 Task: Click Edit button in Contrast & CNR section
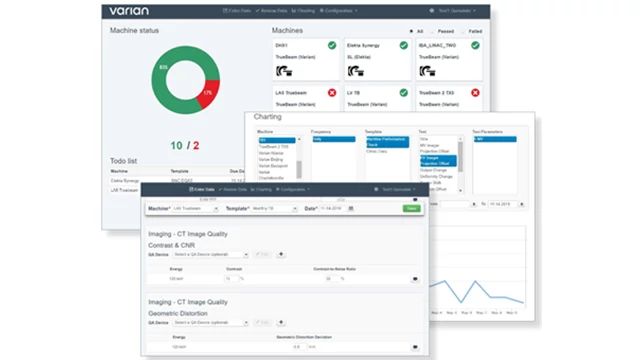(x=262, y=254)
